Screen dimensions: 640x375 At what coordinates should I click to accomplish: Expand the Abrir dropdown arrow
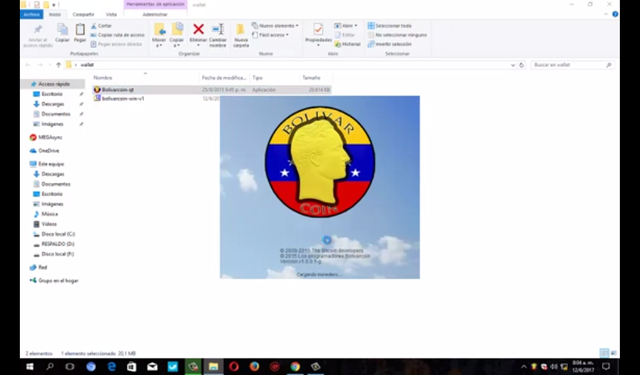click(x=356, y=26)
